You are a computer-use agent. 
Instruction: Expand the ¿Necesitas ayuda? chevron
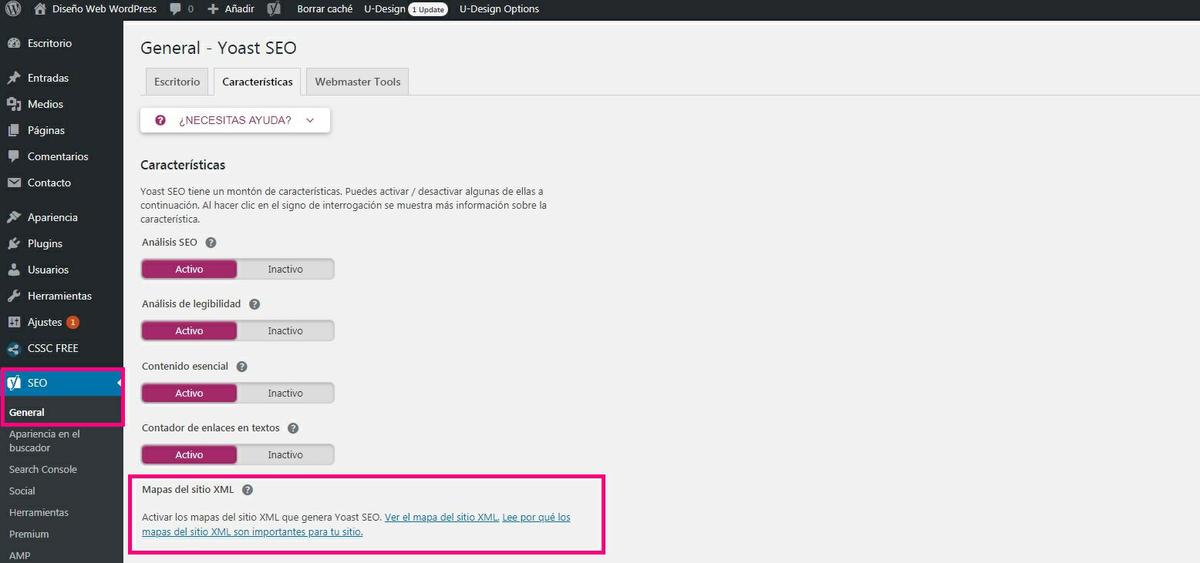pyautogui.click(x=310, y=120)
